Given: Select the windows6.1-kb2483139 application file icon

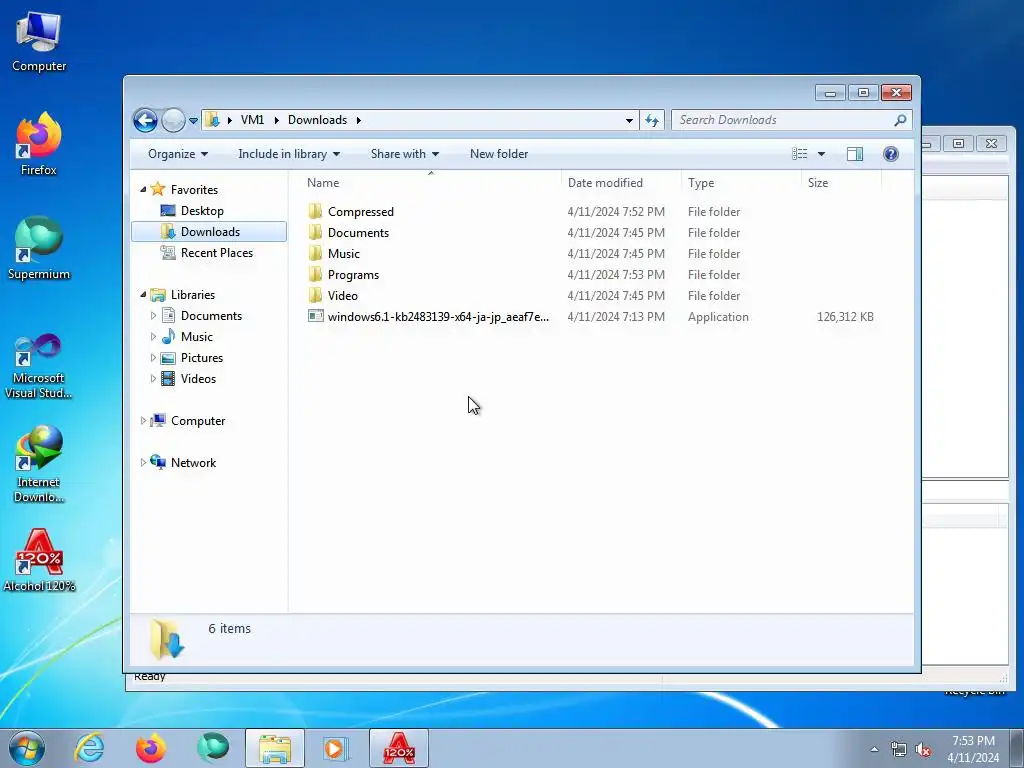Looking at the screenshot, I should tap(315, 317).
